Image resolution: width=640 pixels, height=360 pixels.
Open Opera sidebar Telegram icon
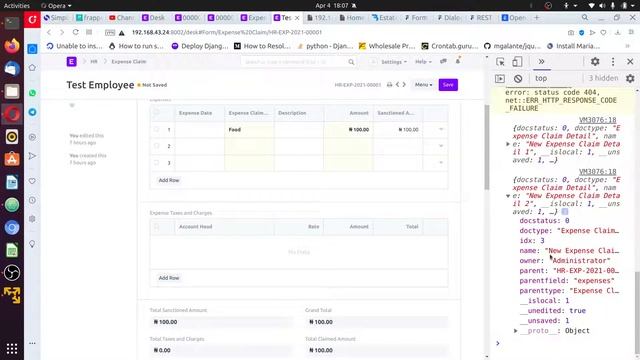32,112
